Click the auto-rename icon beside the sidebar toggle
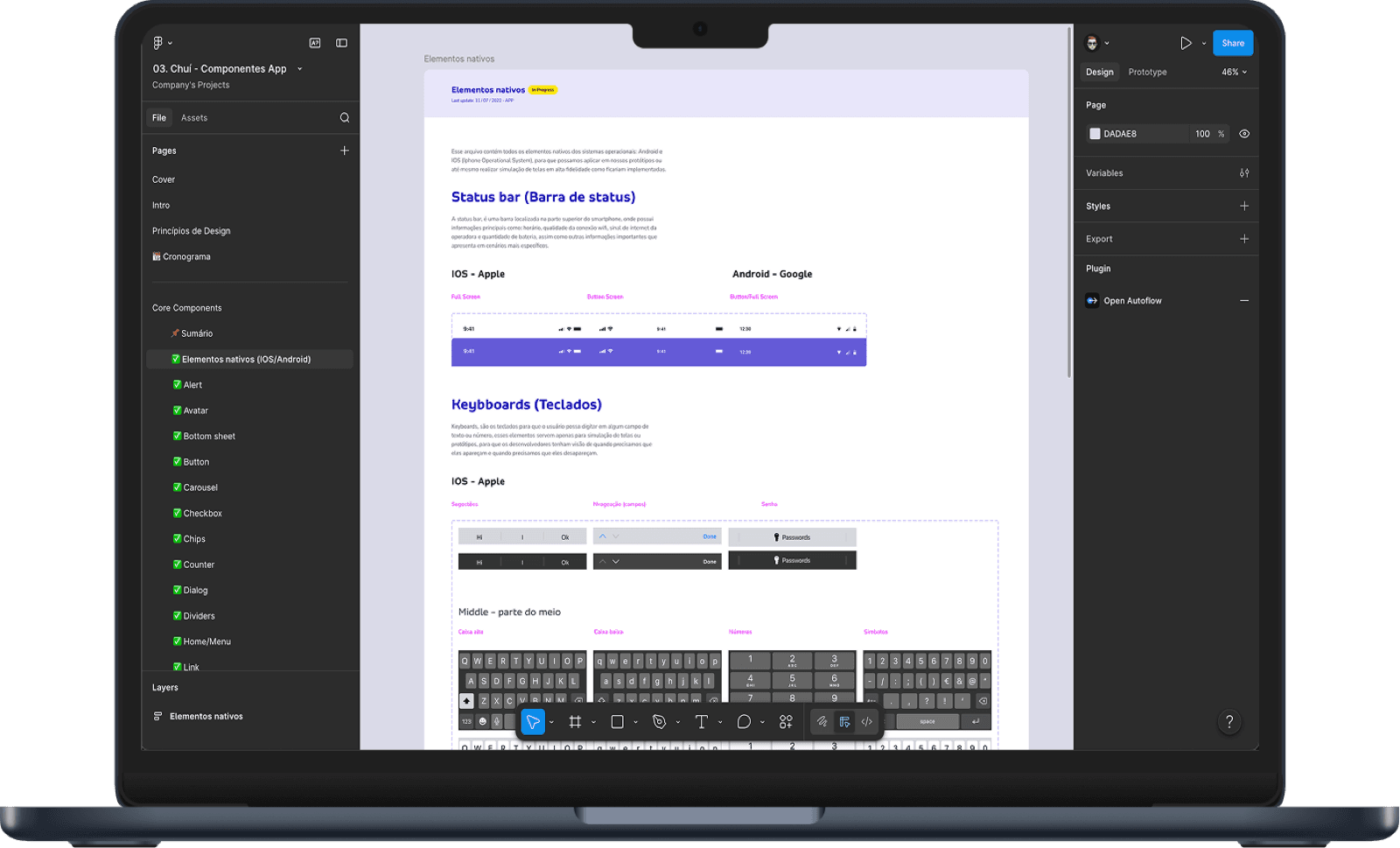Image resolution: width=1400 pixels, height=848 pixels. pos(315,43)
